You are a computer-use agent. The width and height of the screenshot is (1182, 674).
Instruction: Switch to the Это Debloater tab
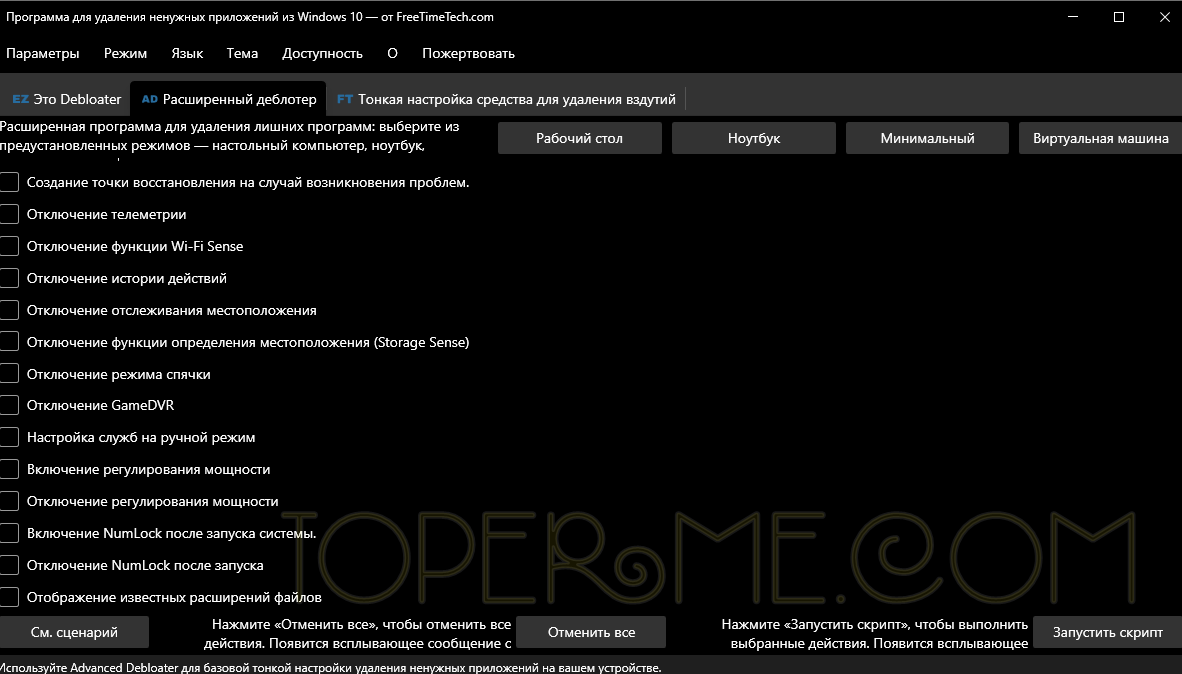pos(66,100)
